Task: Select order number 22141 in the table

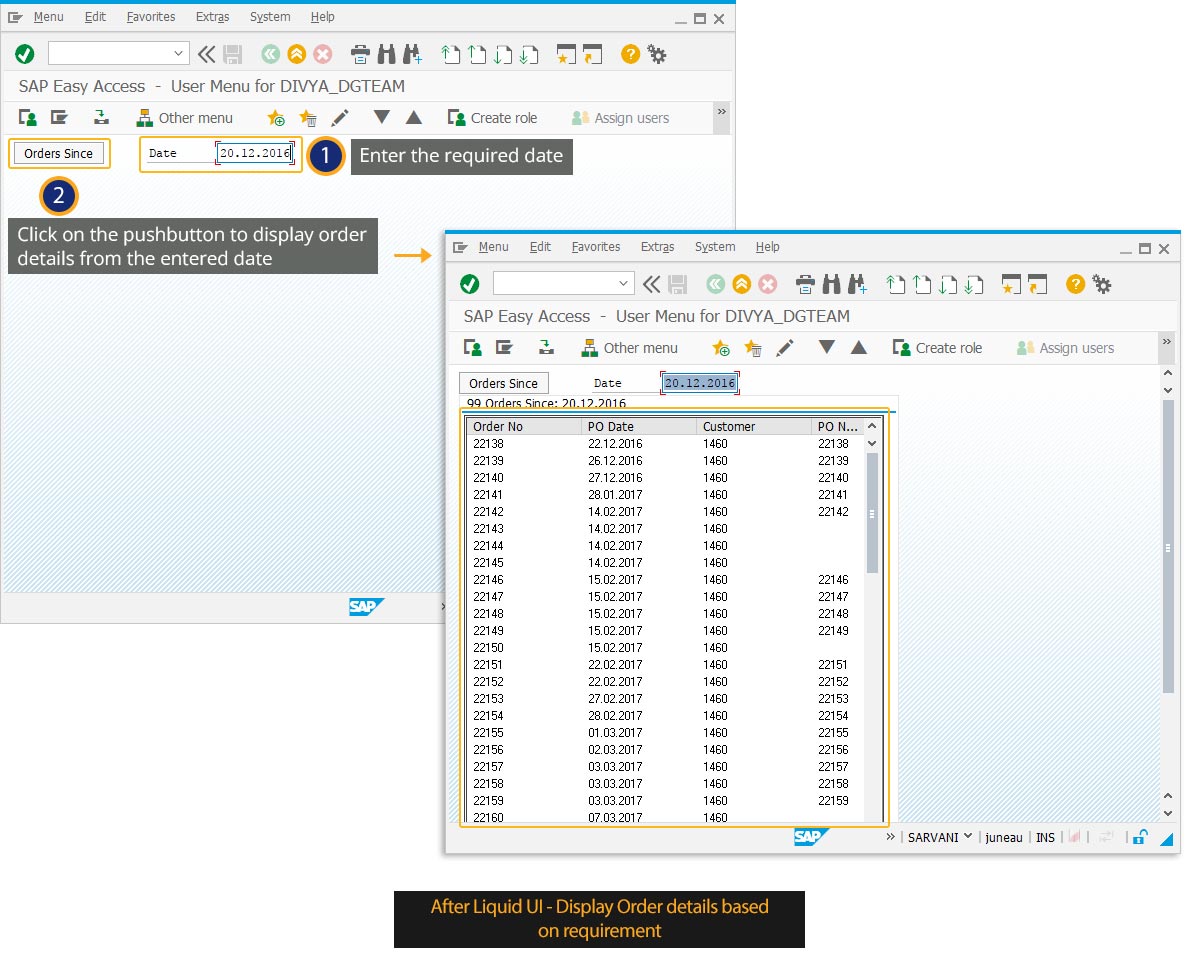Action: click(x=488, y=495)
